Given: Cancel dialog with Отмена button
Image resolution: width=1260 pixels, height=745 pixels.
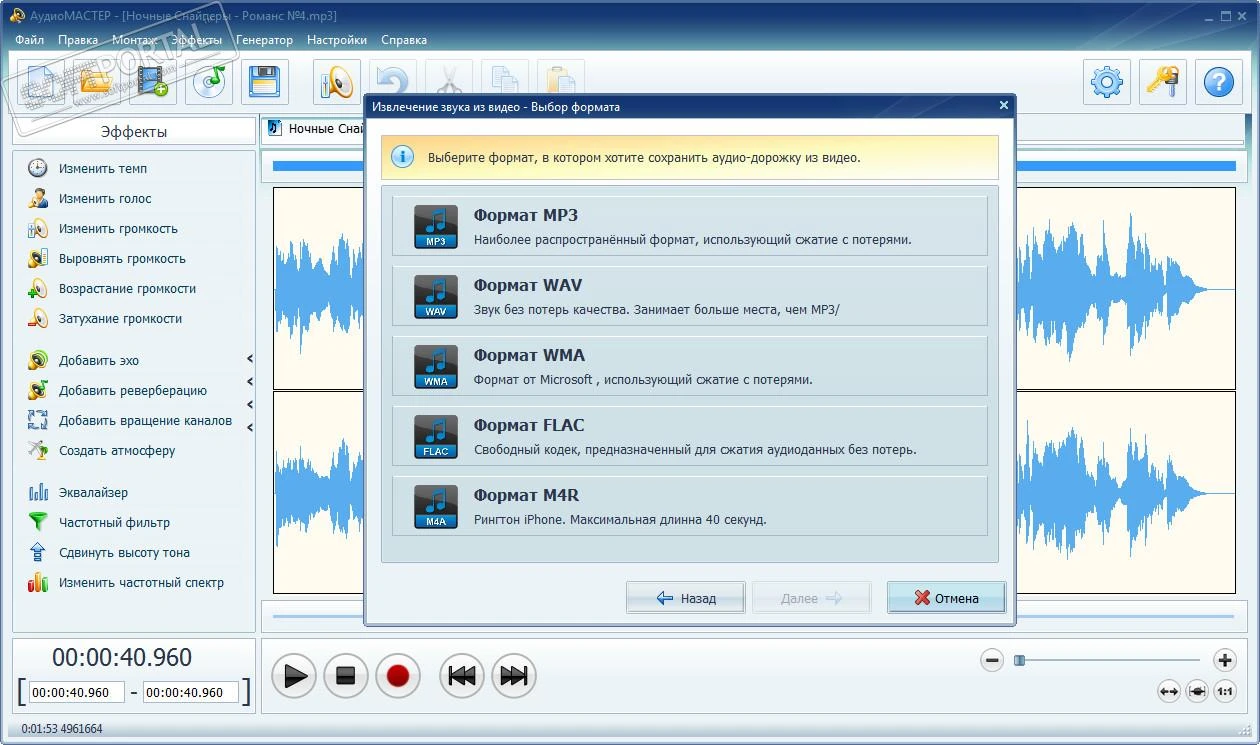Looking at the screenshot, I should tap(946, 598).
